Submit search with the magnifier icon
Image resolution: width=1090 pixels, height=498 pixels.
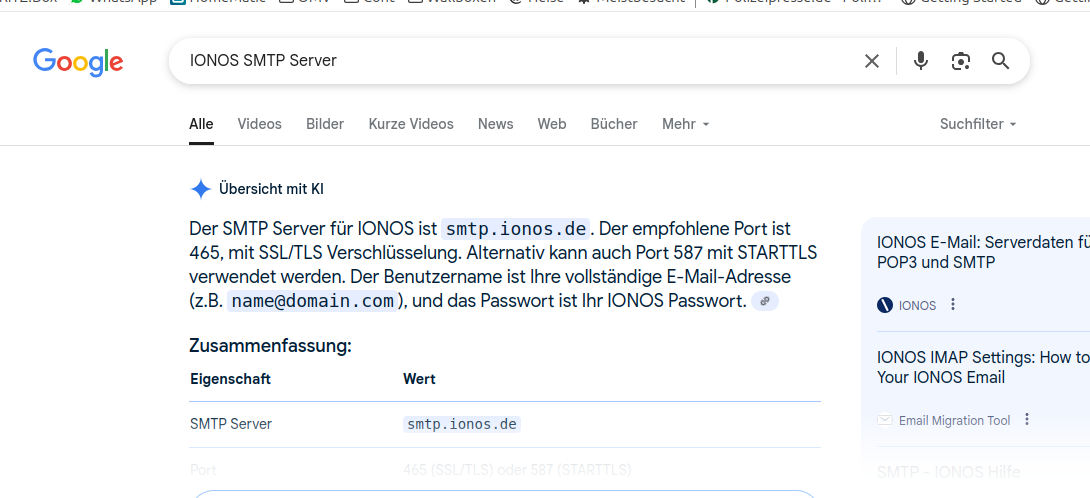click(x=1000, y=61)
